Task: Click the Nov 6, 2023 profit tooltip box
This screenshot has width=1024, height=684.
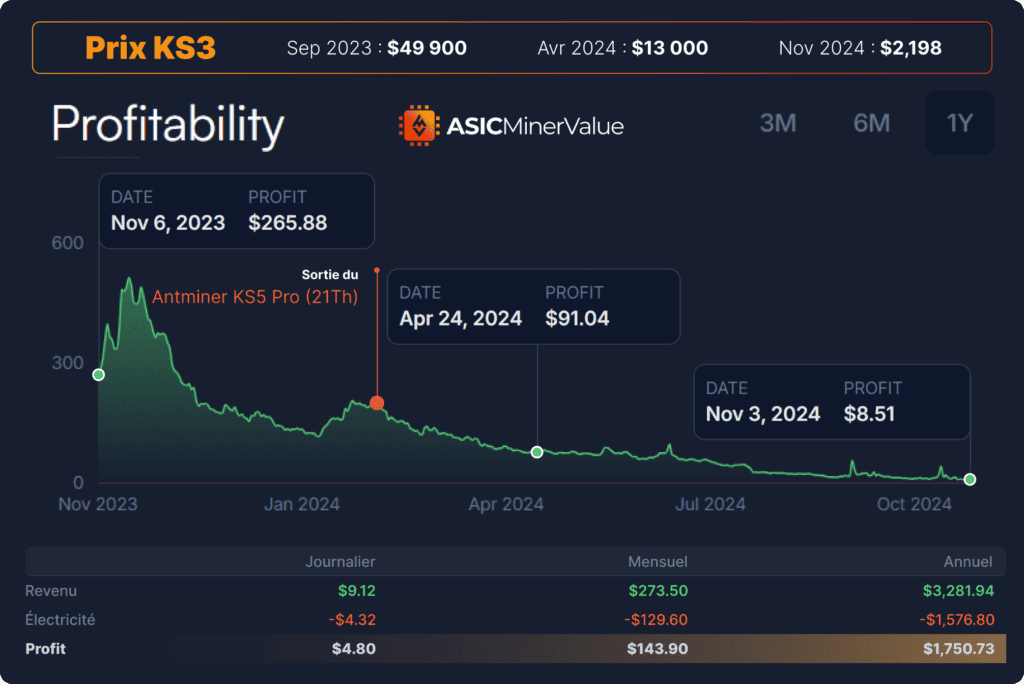Action: 236,211
